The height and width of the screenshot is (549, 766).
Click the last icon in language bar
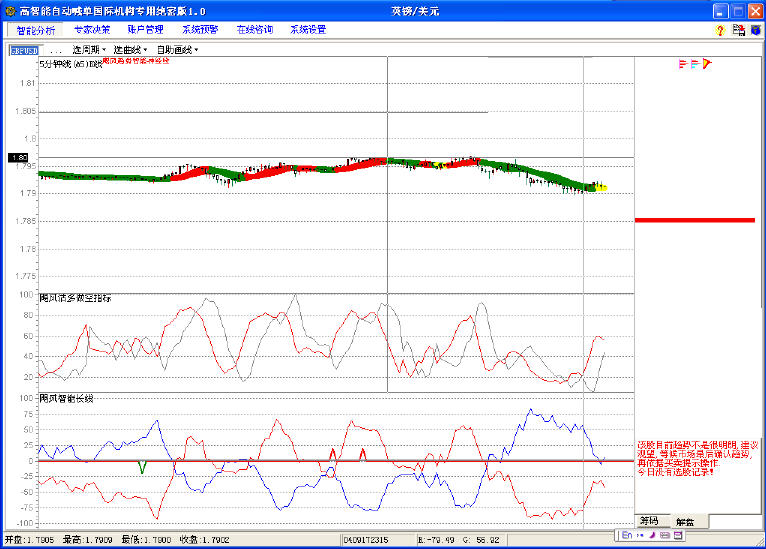(x=678, y=535)
